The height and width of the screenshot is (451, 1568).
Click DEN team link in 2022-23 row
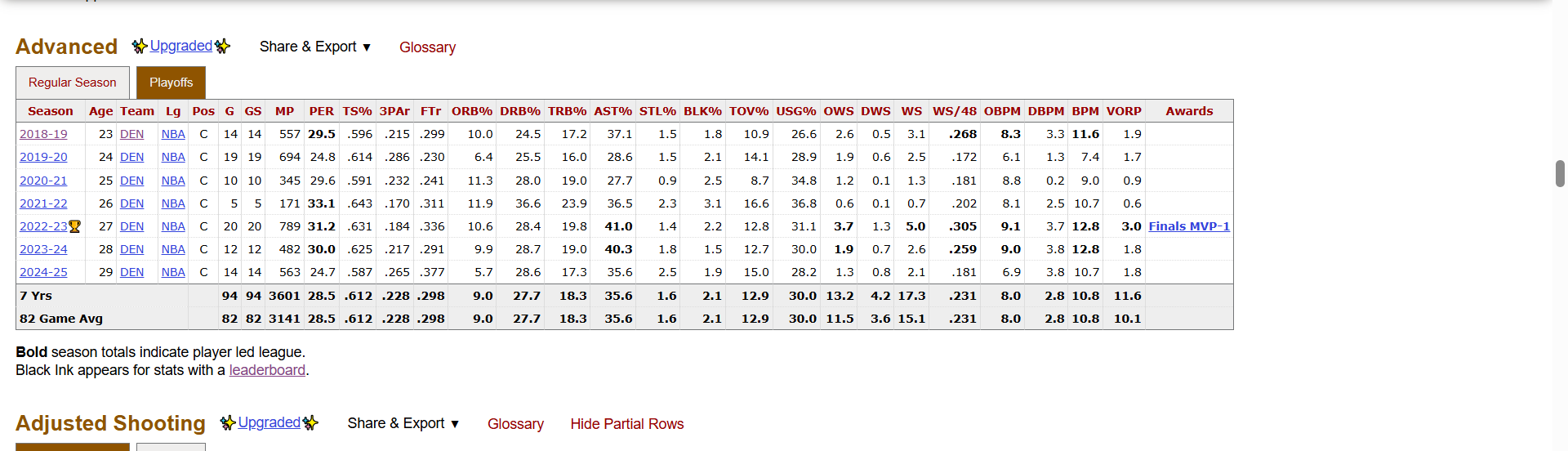pos(131,226)
